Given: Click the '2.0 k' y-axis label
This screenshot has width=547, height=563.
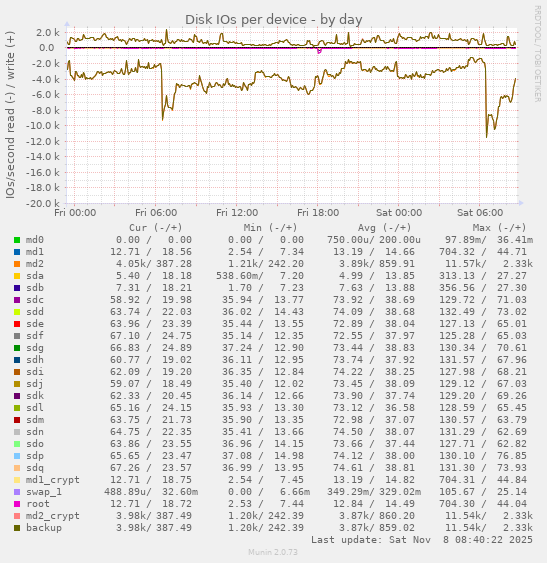Looking at the screenshot, I should [x=48, y=33].
